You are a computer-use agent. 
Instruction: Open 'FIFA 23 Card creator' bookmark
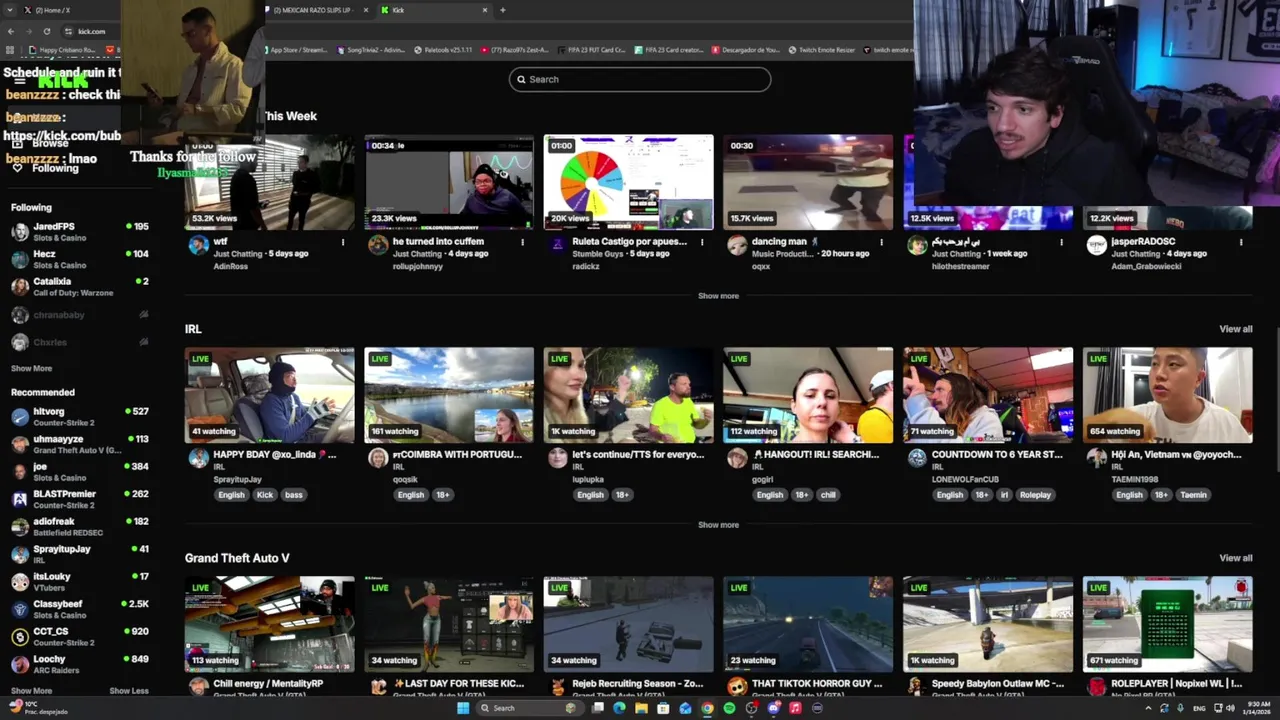click(x=671, y=49)
